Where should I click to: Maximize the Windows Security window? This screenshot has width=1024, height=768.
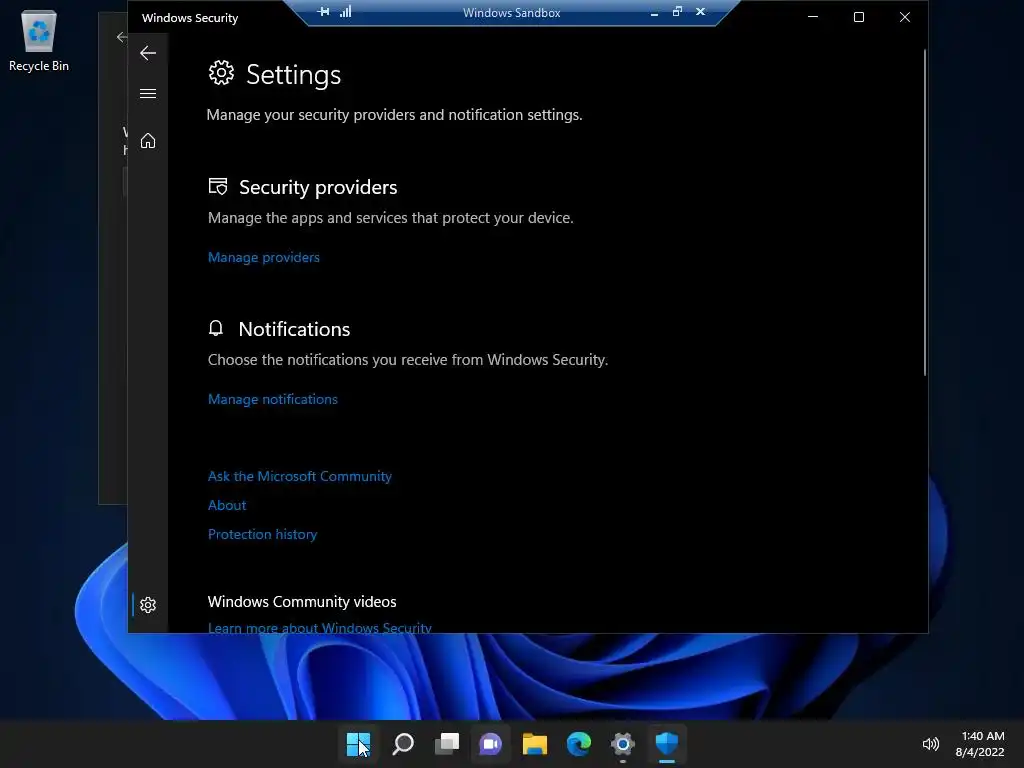click(x=859, y=17)
